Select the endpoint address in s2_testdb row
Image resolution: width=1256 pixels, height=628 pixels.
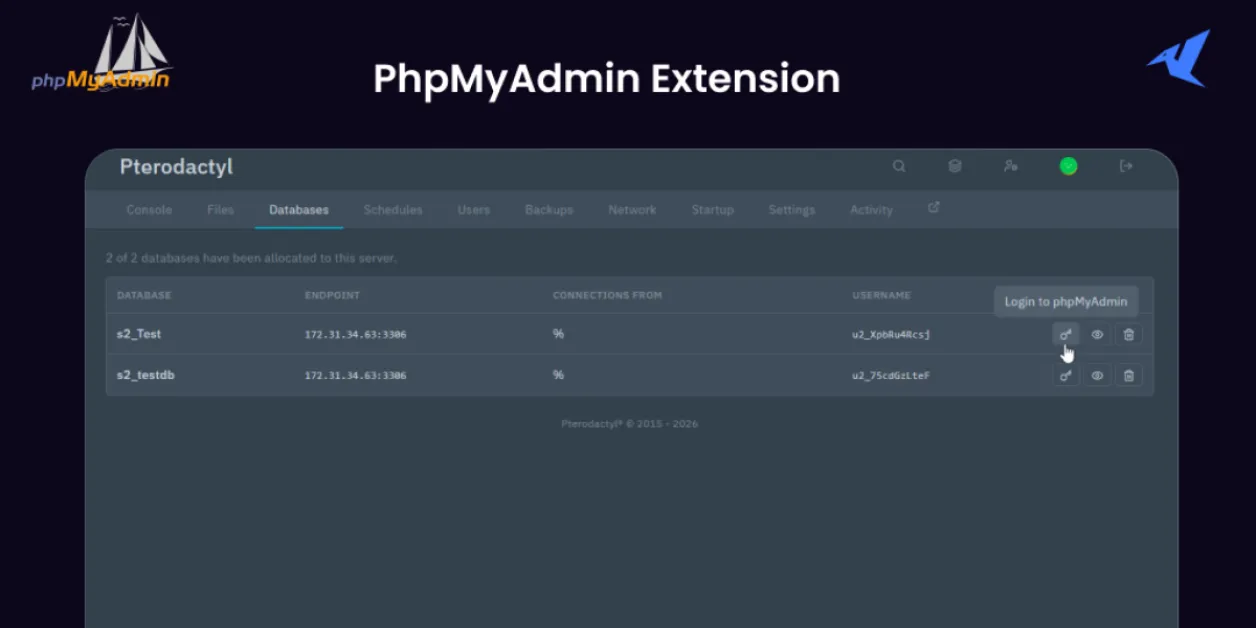click(x=355, y=376)
